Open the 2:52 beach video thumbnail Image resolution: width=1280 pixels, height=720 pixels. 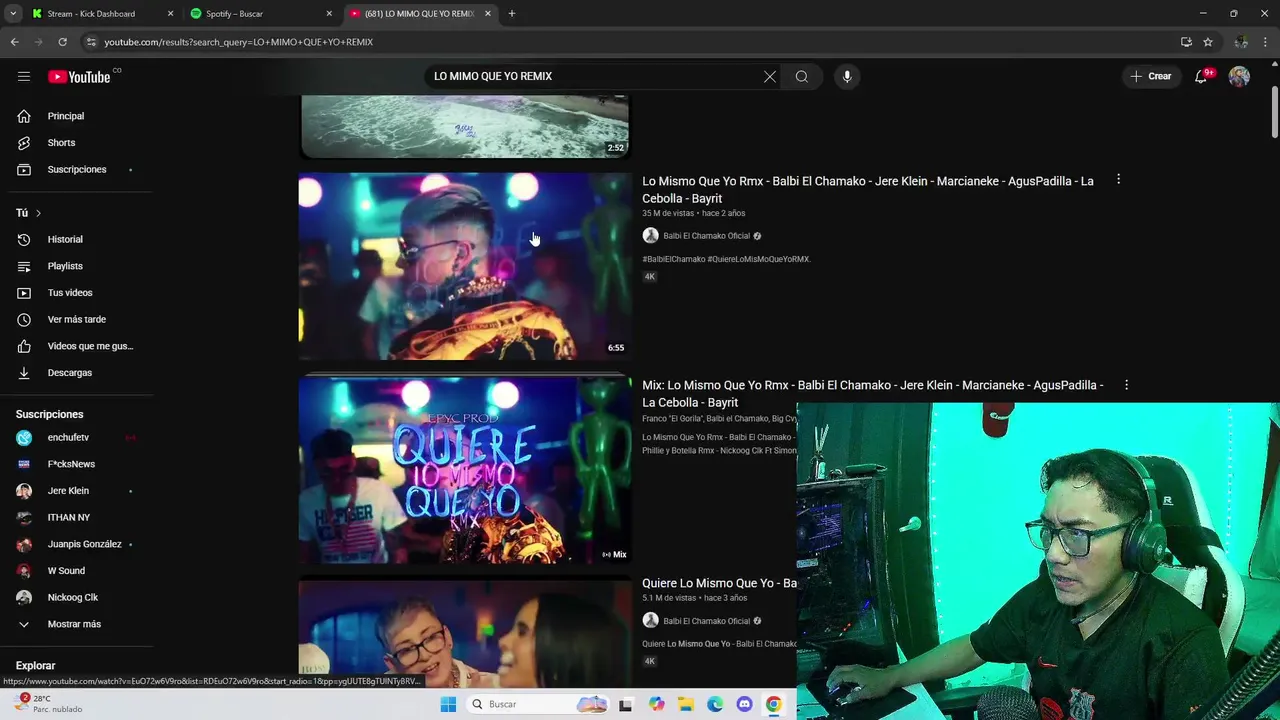click(465, 126)
